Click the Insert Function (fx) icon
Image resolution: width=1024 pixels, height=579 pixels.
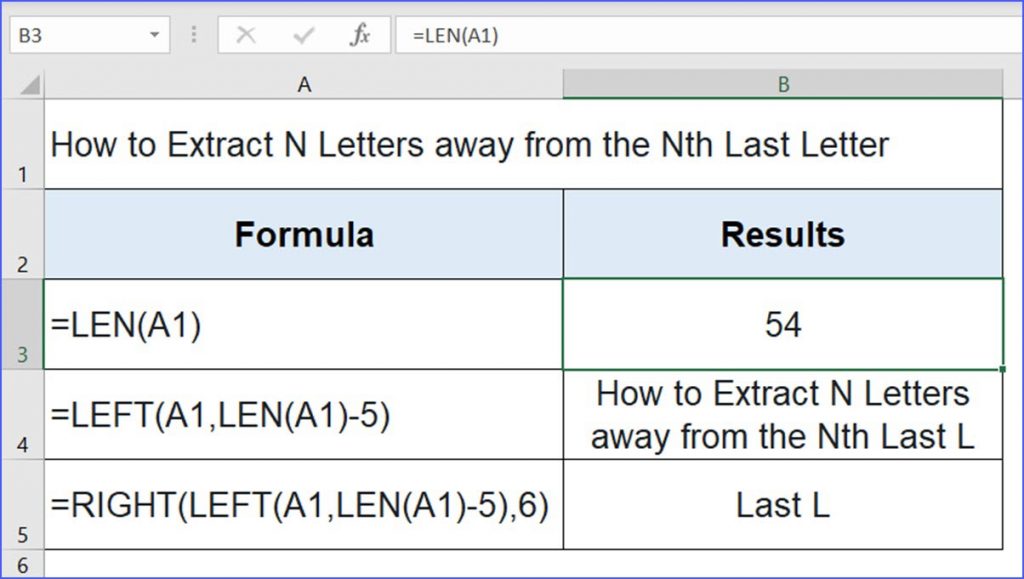click(363, 33)
